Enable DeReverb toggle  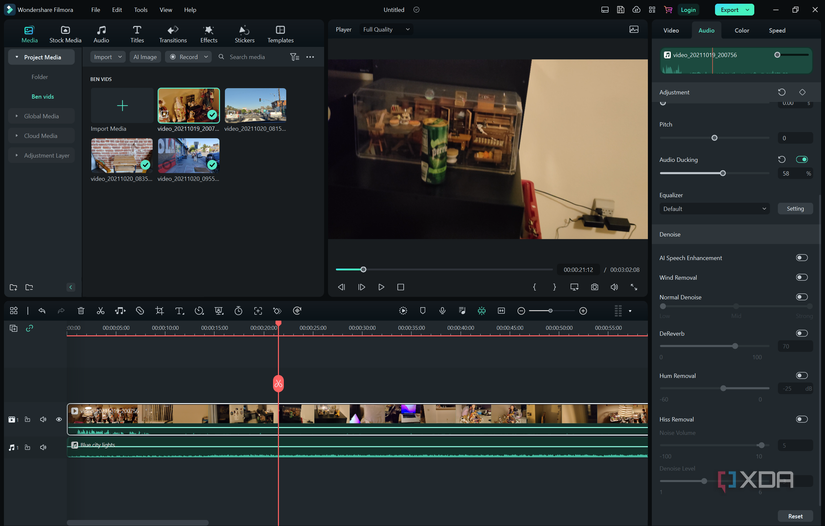click(802, 333)
